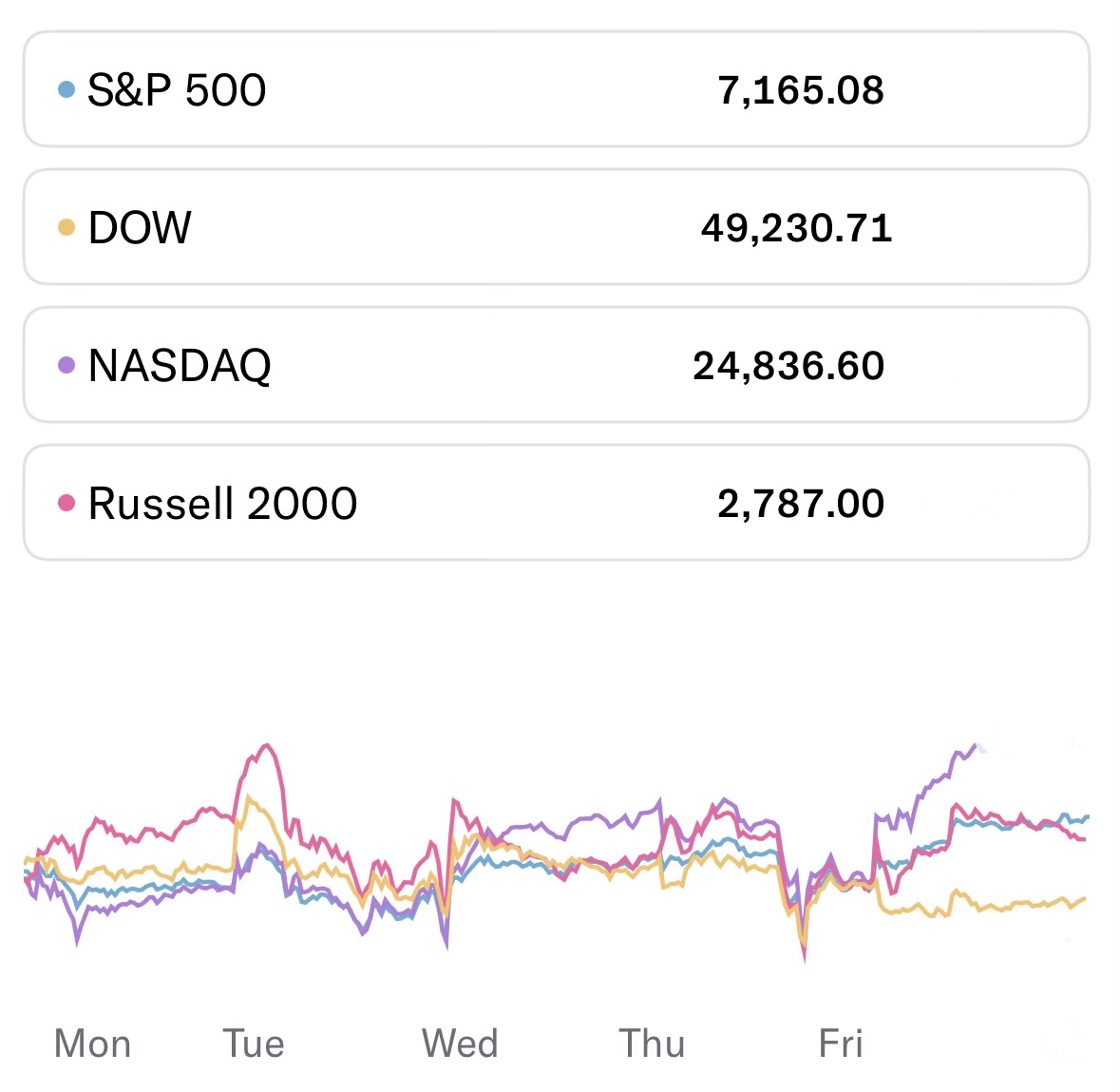Screen dimensions: 1120x1092
Task: Click the NASDAQ line's Friday high point
Action: (976, 745)
